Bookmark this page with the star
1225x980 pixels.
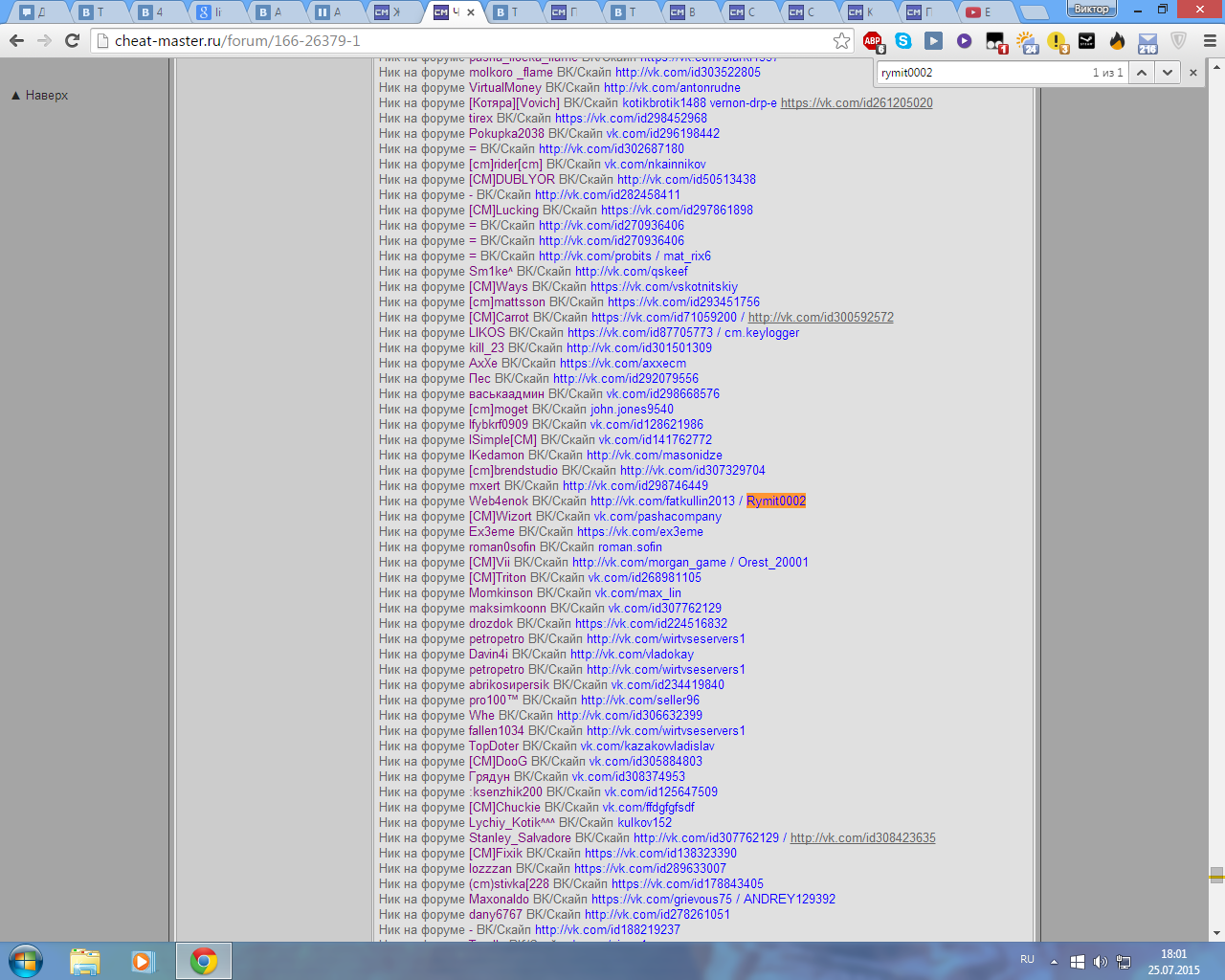[x=841, y=41]
